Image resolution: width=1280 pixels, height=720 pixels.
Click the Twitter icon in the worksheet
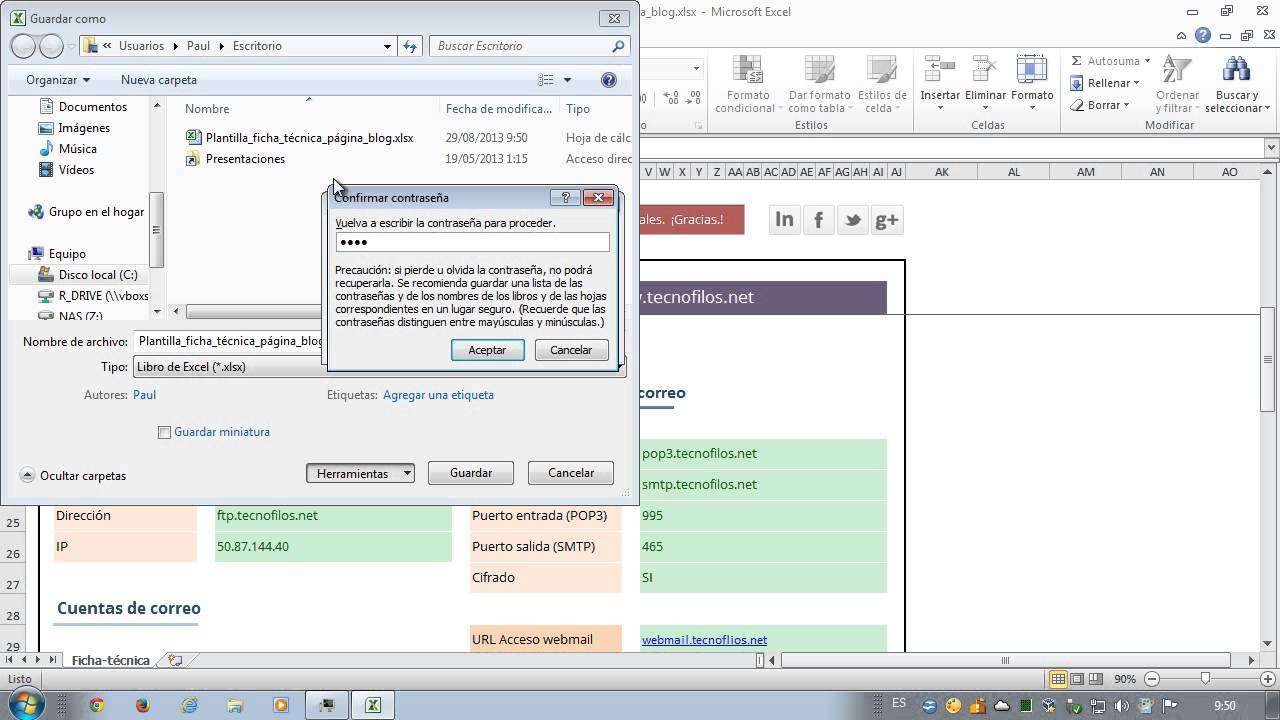(852, 220)
